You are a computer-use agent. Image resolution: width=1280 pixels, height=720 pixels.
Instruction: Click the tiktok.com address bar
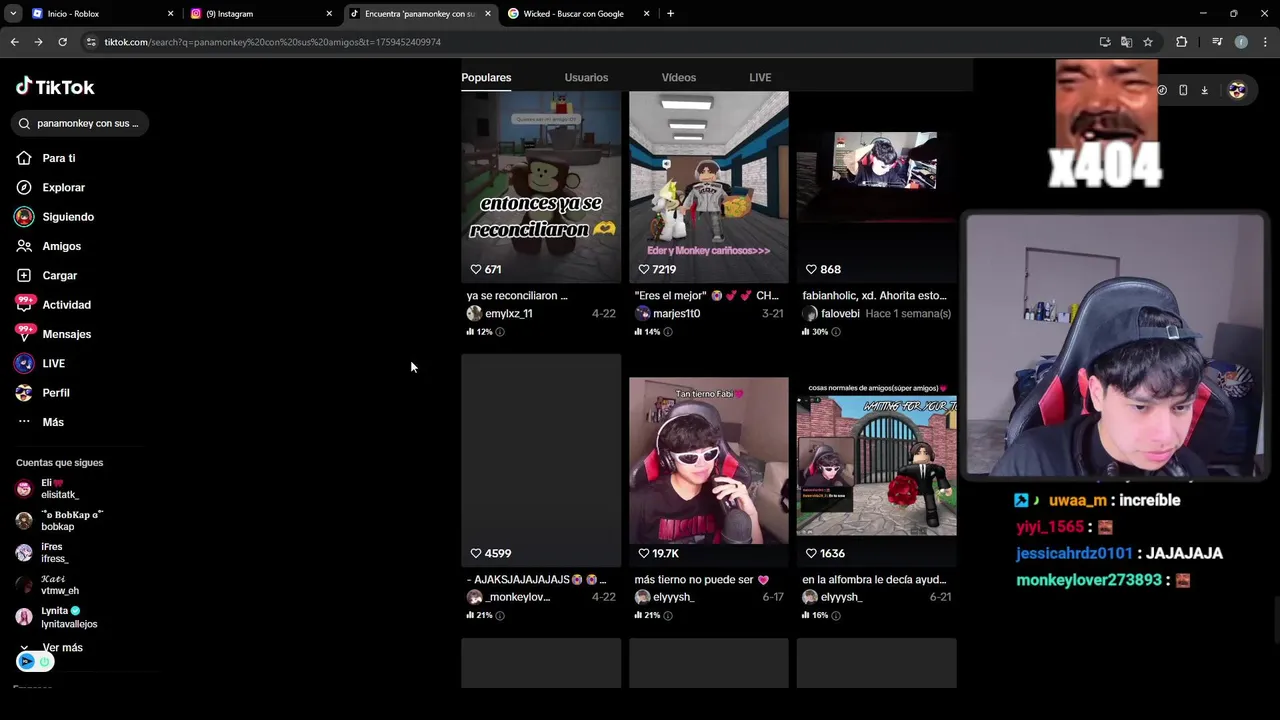click(x=590, y=42)
